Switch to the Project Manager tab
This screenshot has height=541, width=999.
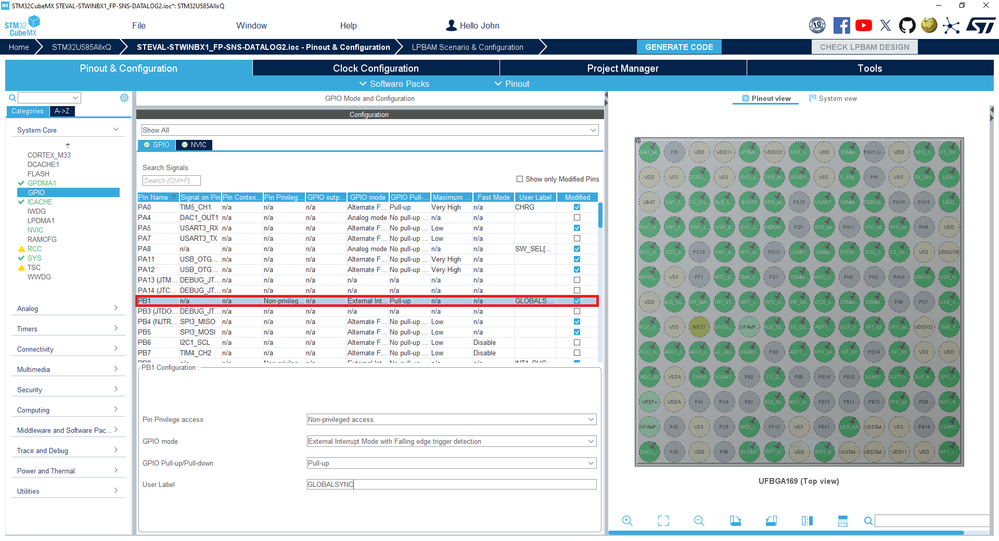(622, 68)
